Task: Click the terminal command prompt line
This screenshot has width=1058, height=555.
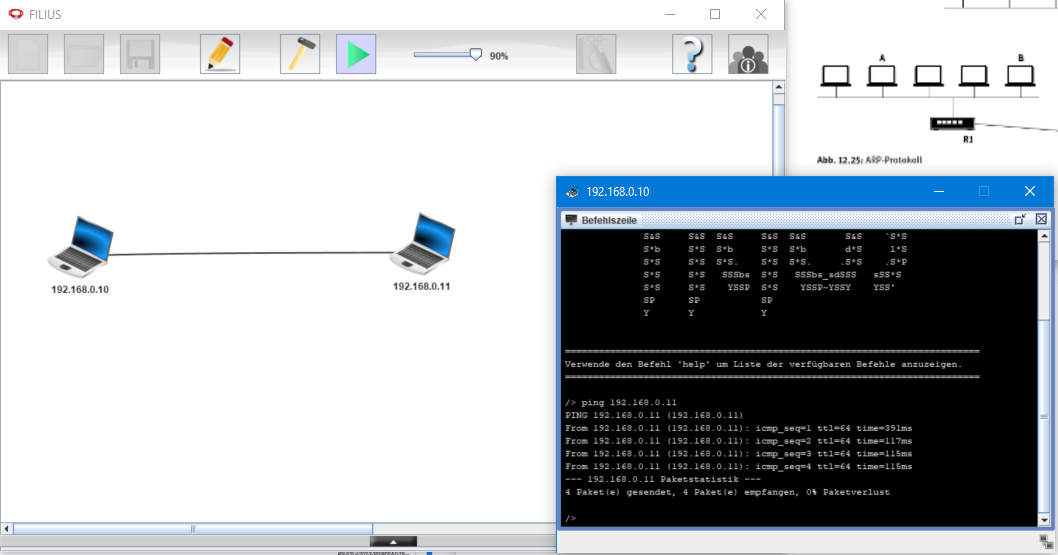Action: [x=800, y=518]
